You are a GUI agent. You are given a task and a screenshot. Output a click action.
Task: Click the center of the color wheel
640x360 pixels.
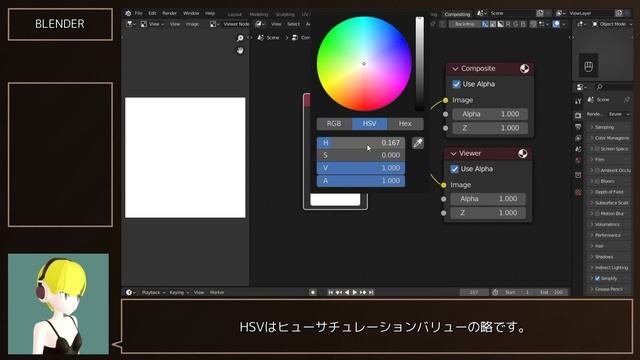point(364,64)
